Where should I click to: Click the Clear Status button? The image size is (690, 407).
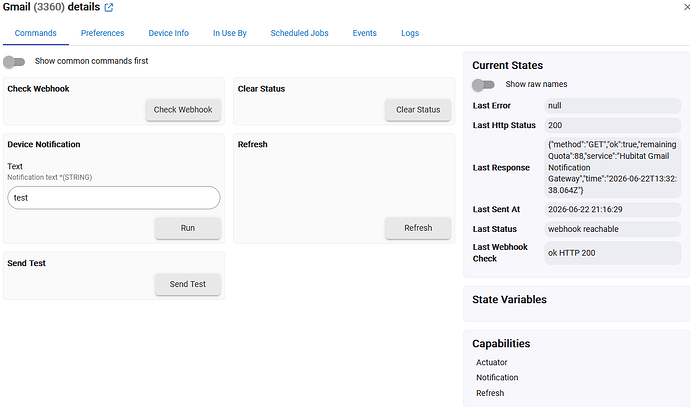418,110
